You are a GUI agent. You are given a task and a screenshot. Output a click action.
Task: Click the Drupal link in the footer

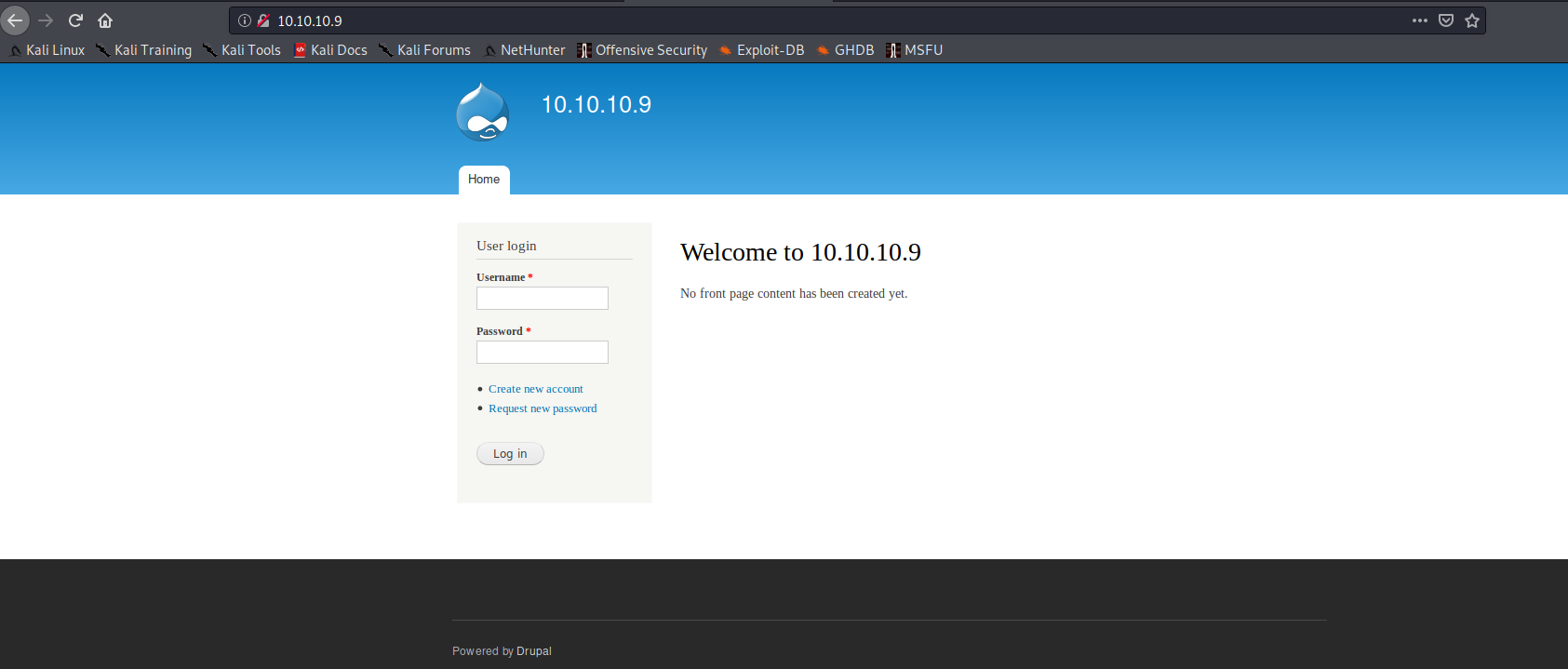click(x=534, y=651)
